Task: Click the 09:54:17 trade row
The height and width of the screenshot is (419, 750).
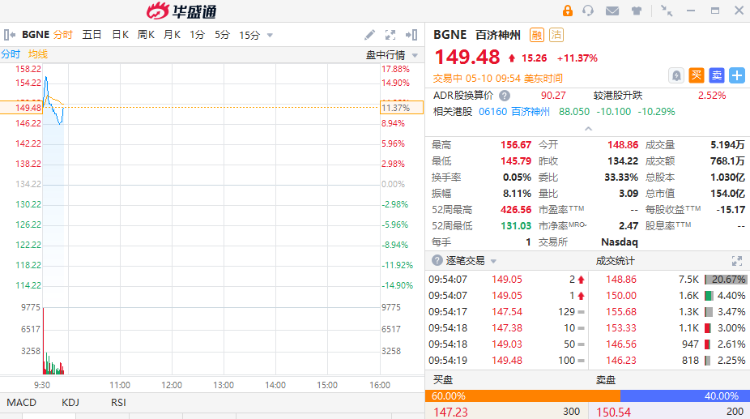Action: point(507,311)
